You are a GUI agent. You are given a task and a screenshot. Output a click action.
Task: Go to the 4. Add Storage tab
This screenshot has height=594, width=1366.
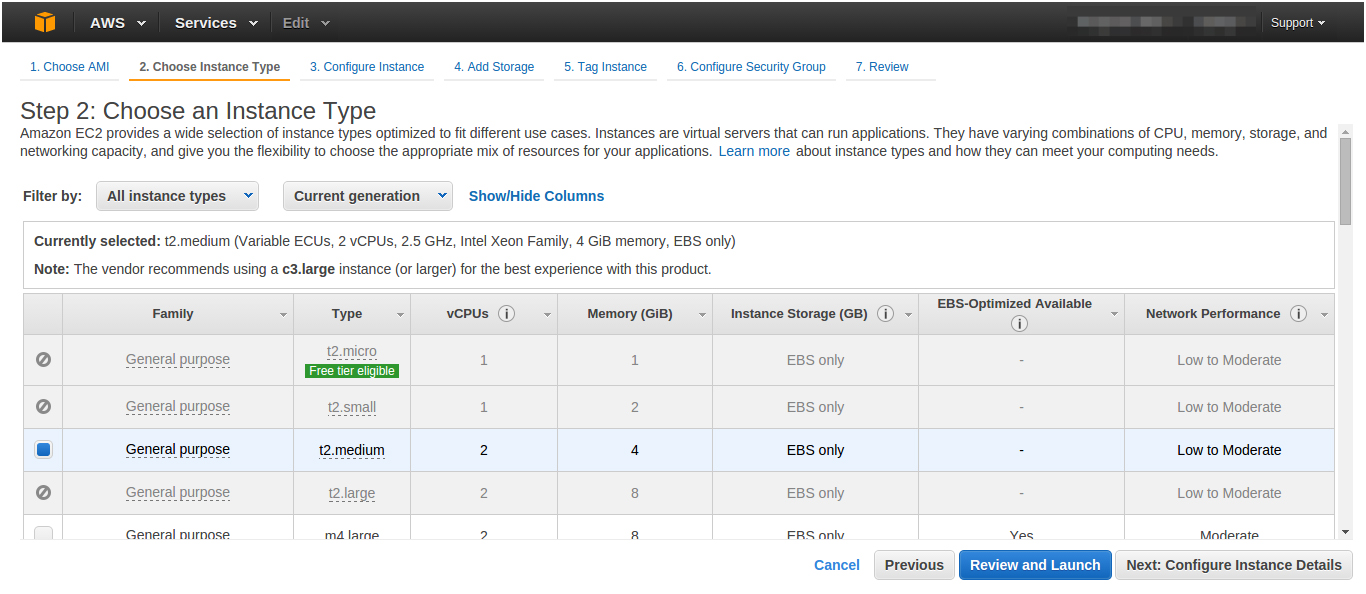494,67
